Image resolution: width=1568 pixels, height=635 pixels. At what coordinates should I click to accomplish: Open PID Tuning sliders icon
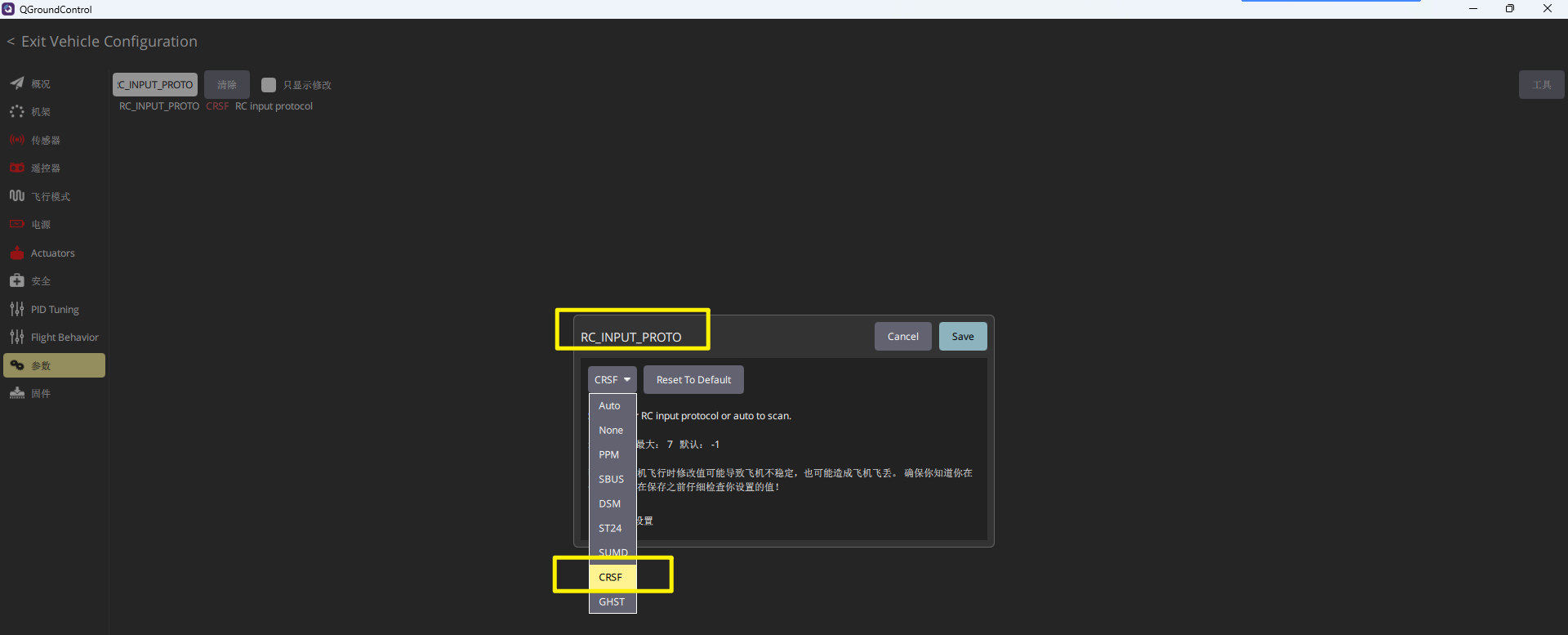click(17, 309)
